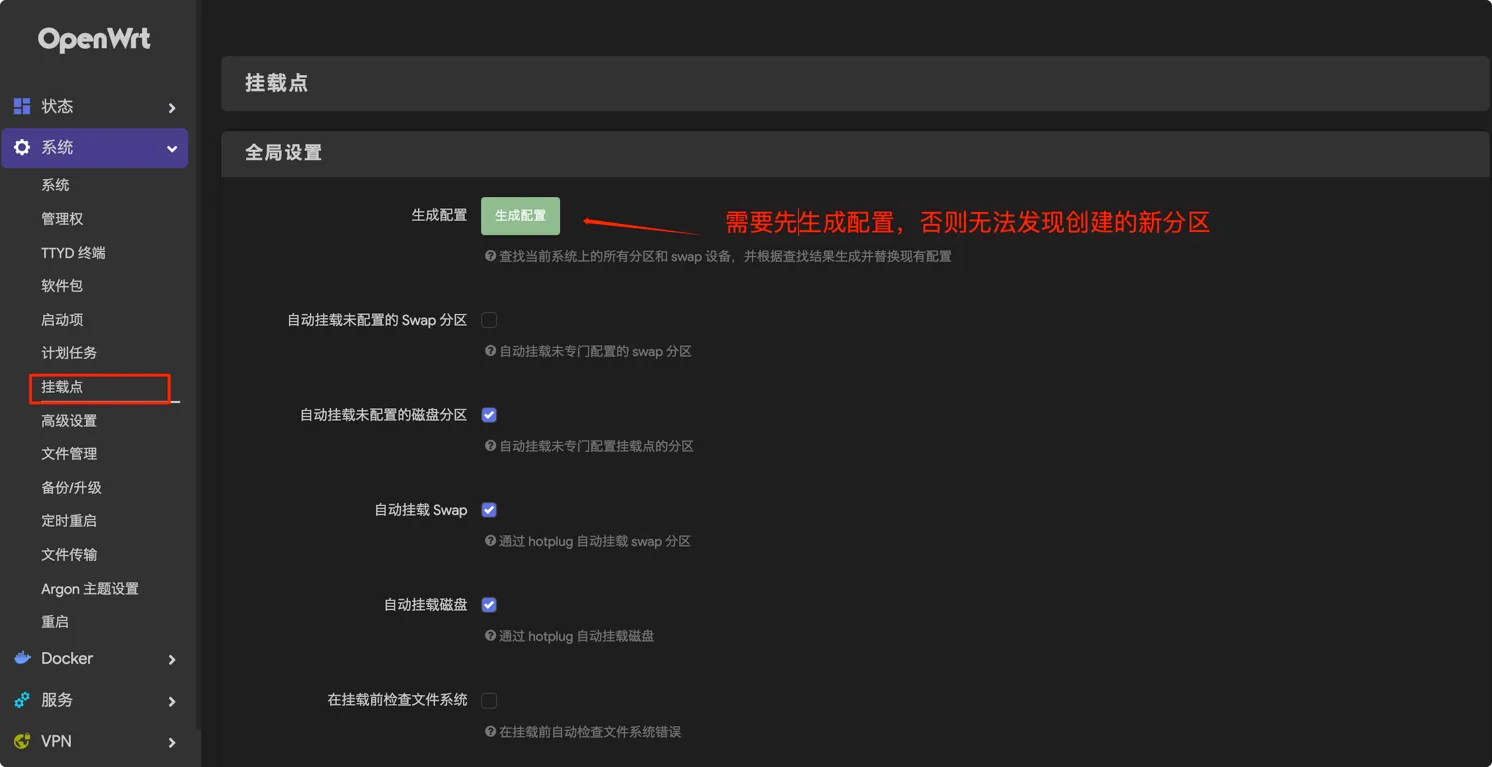Image resolution: width=1492 pixels, height=767 pixels.
Task: Open TTYD 终端 page
Action: click(73, 253)
